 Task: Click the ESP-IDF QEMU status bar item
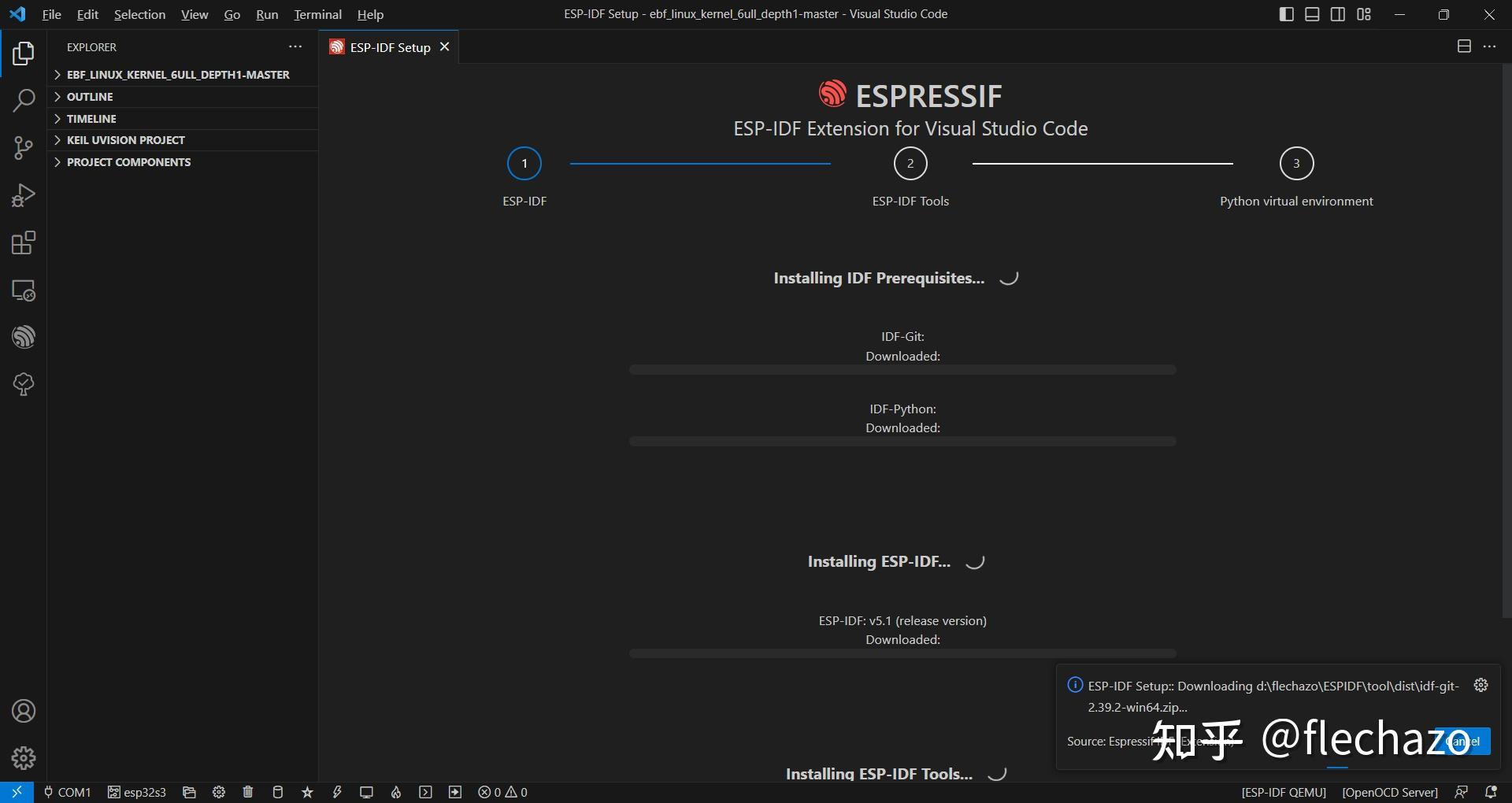click(1284, 792)
